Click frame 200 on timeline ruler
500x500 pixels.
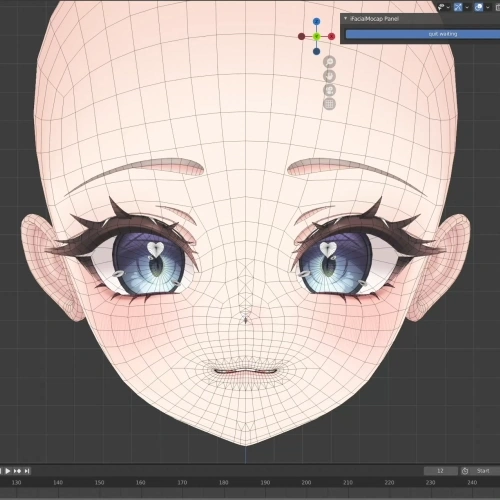[306, 482]
